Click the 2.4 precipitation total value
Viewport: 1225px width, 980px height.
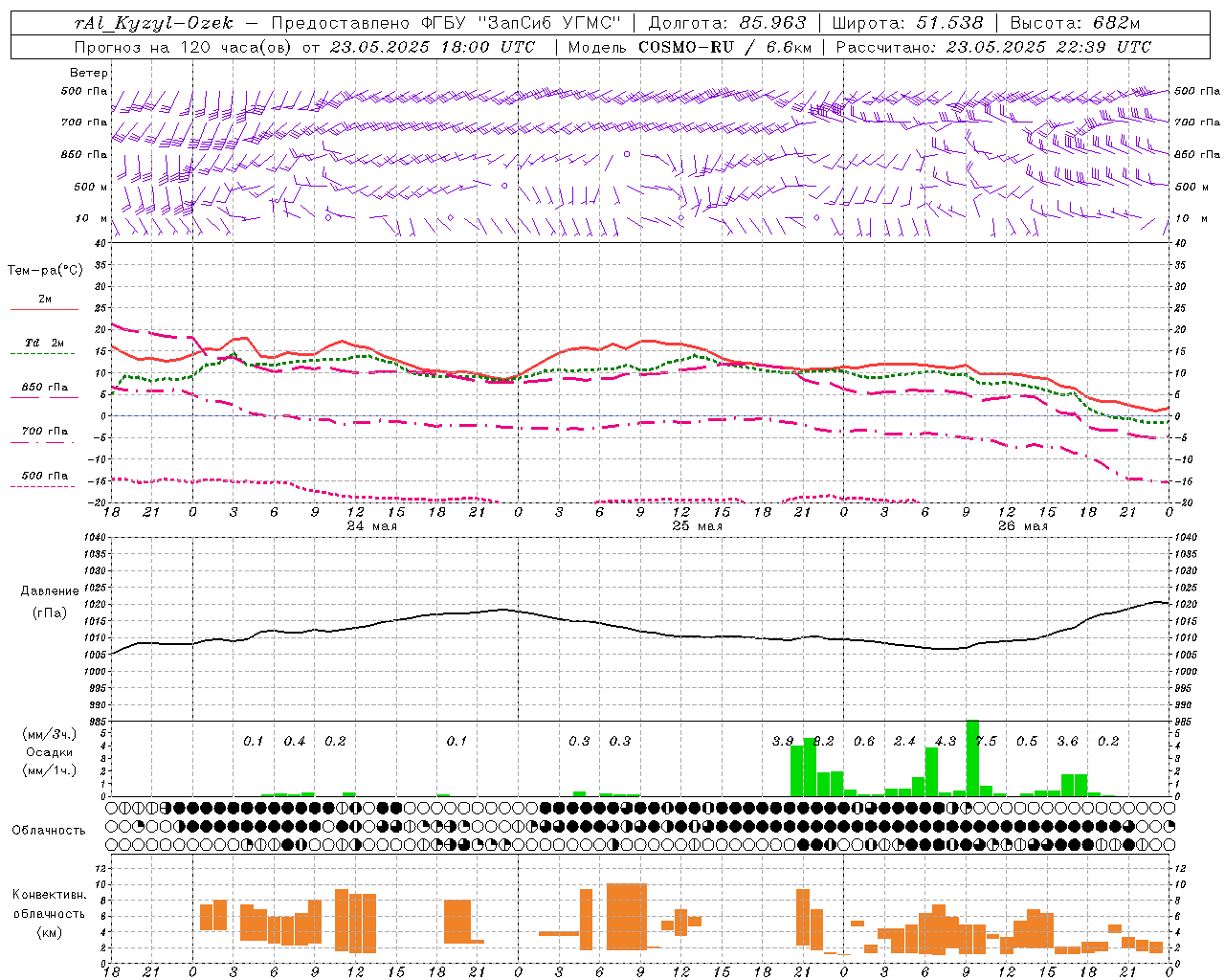click(904, 742)
